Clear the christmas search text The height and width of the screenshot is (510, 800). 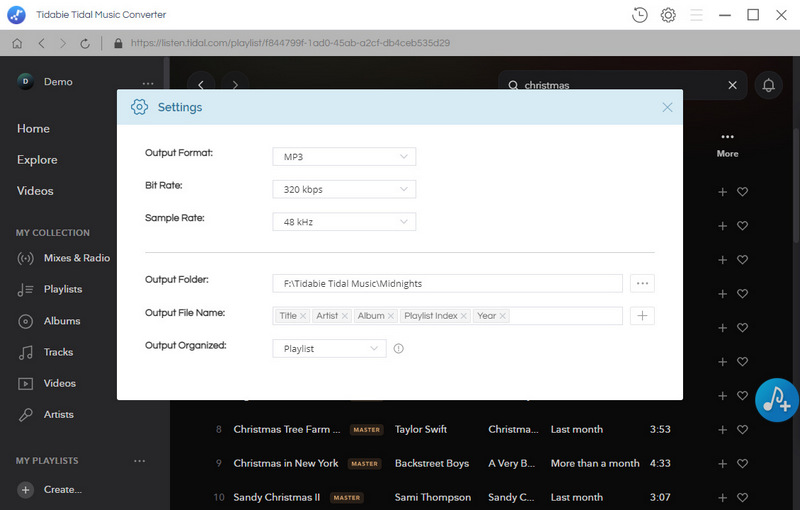click(x=732, y=85)
